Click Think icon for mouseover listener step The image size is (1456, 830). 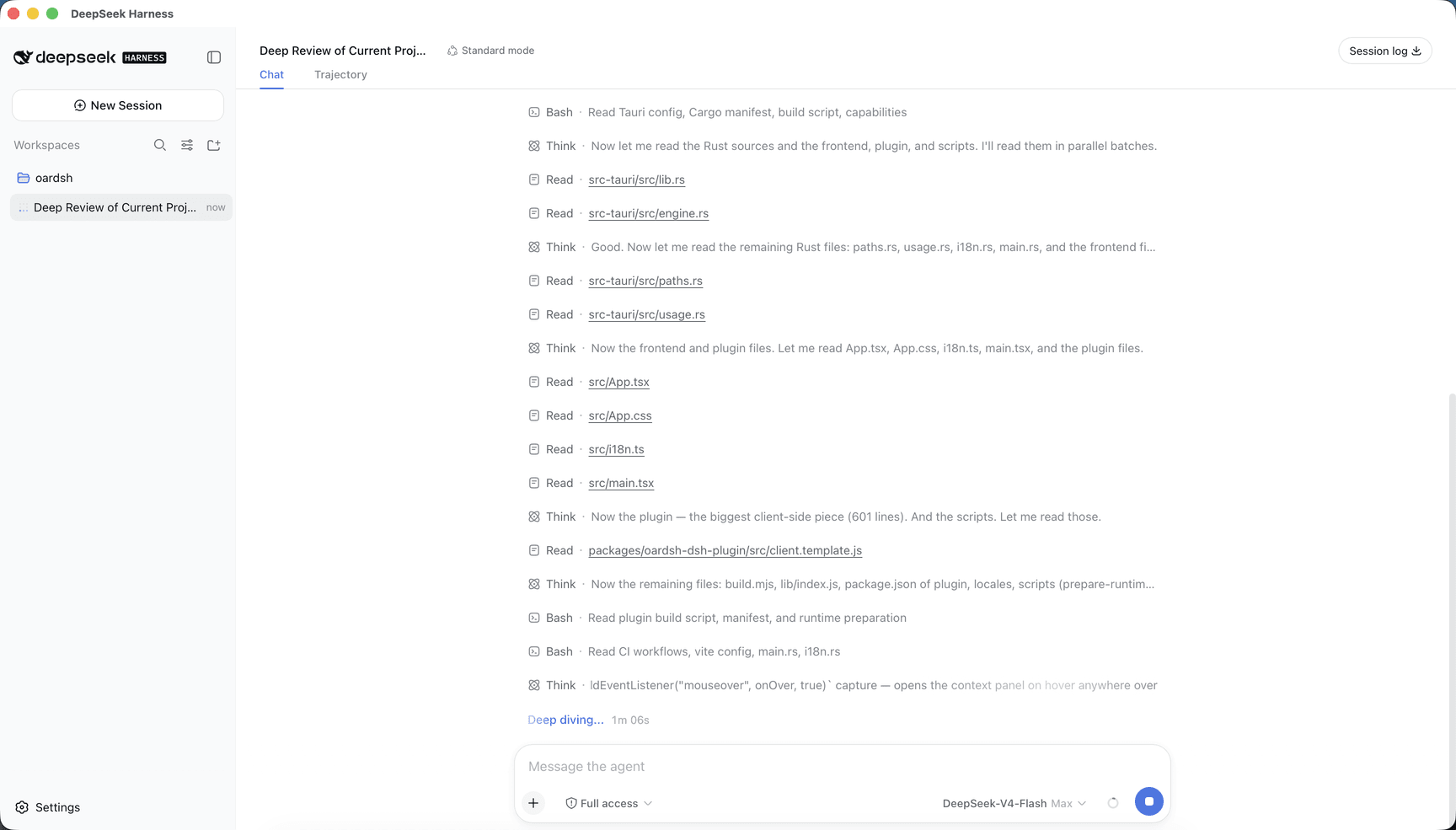pyautogui.click(x=534, y=685)
